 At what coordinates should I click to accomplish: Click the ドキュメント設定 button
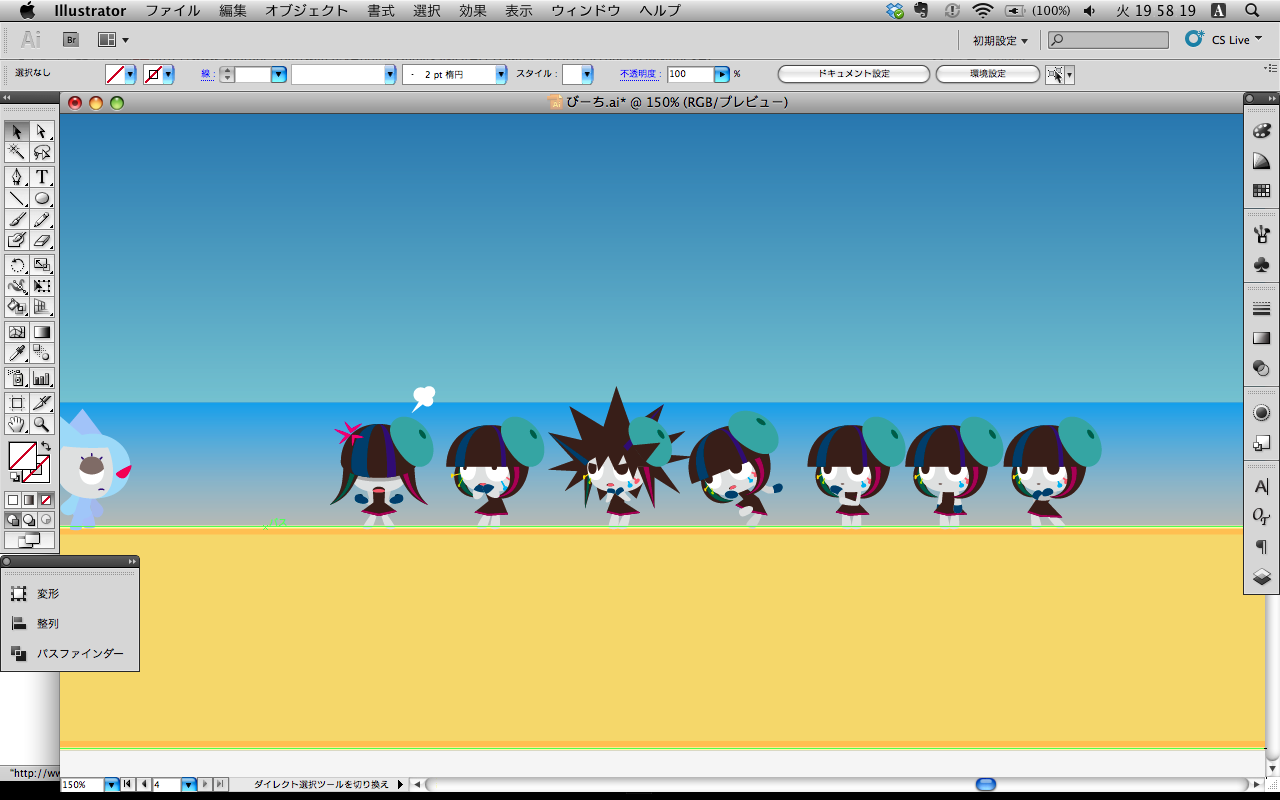854,74
